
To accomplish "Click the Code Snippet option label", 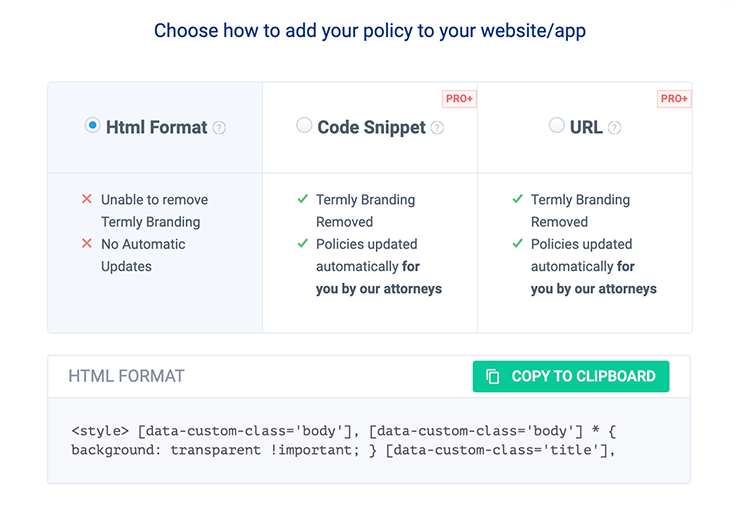I will coord(371,127).
